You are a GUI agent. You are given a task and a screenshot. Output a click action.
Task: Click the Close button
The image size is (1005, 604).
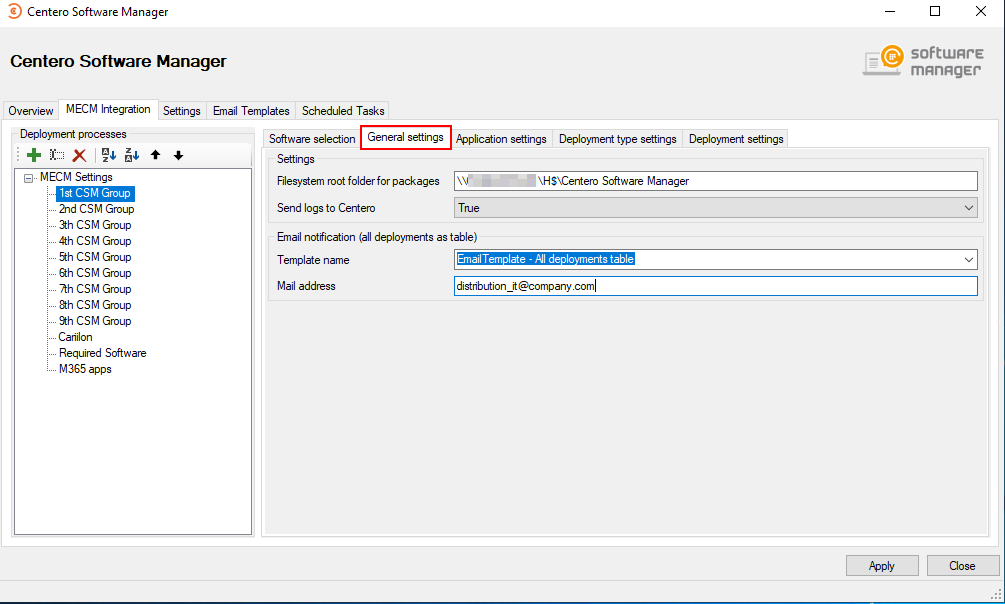click(963, 566)
